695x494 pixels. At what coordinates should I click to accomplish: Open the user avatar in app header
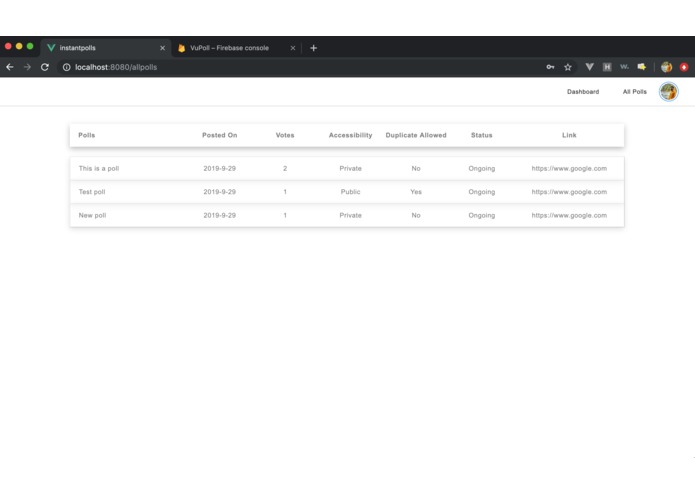[668, 92]
